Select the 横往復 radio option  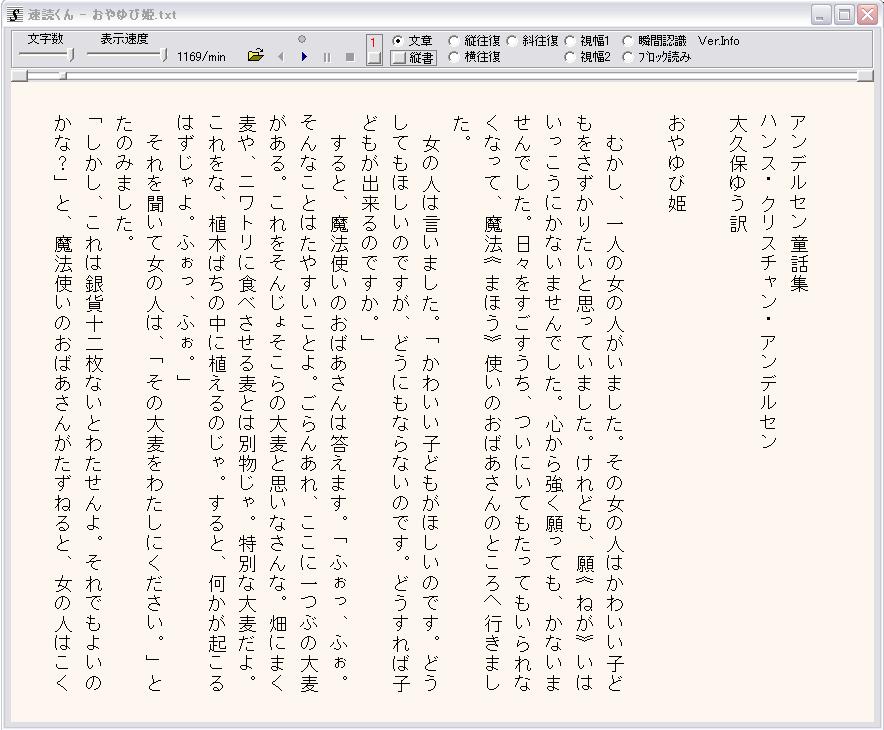pyautogui.click(x=474, y=56)
